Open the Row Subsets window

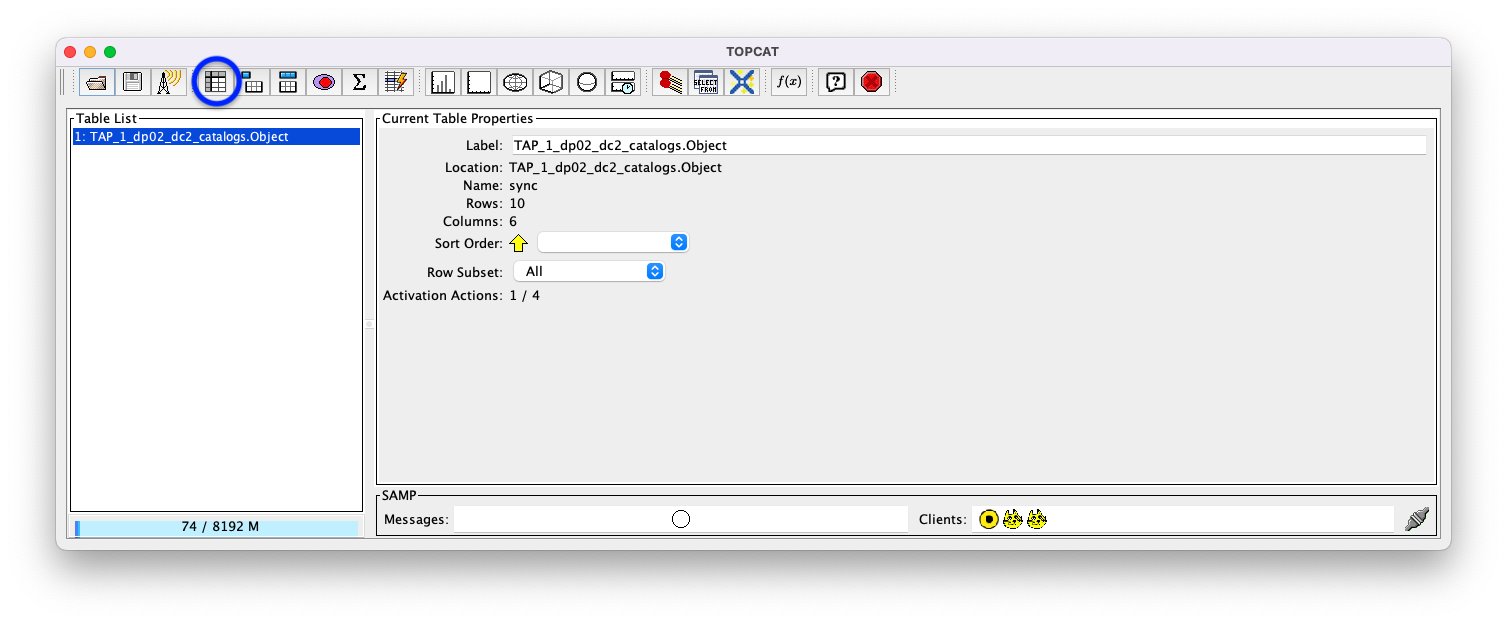[323, 81]
